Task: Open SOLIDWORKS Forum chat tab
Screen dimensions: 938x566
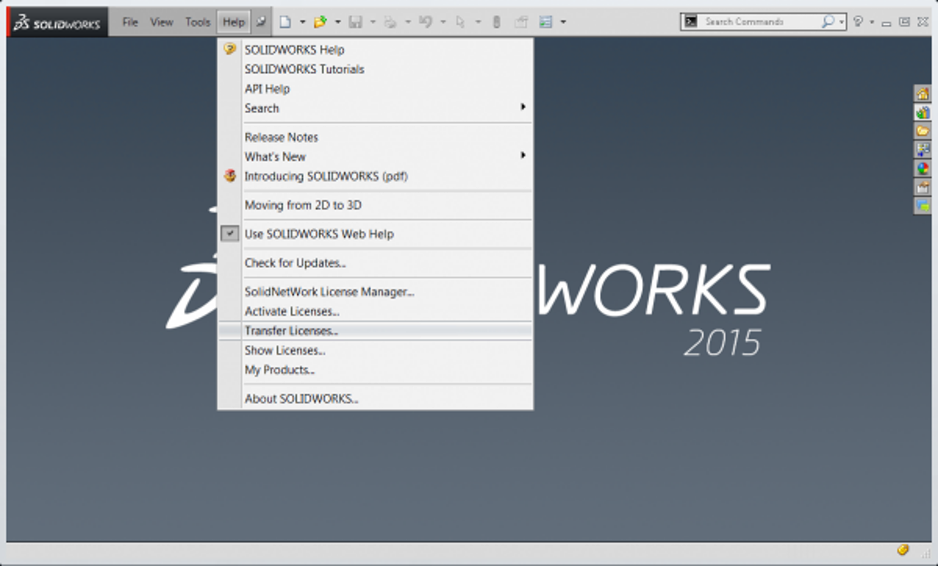Action: click(922, 206)
